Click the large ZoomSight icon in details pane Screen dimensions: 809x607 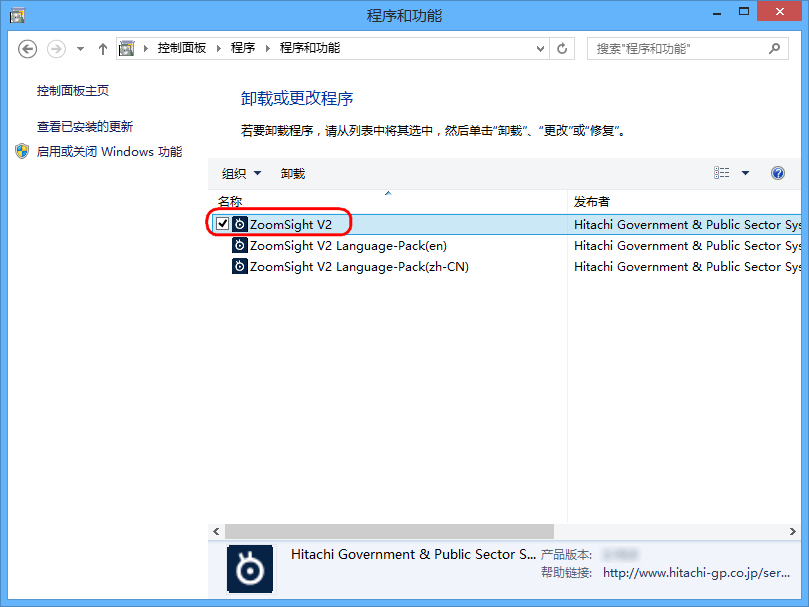[250, 569]
